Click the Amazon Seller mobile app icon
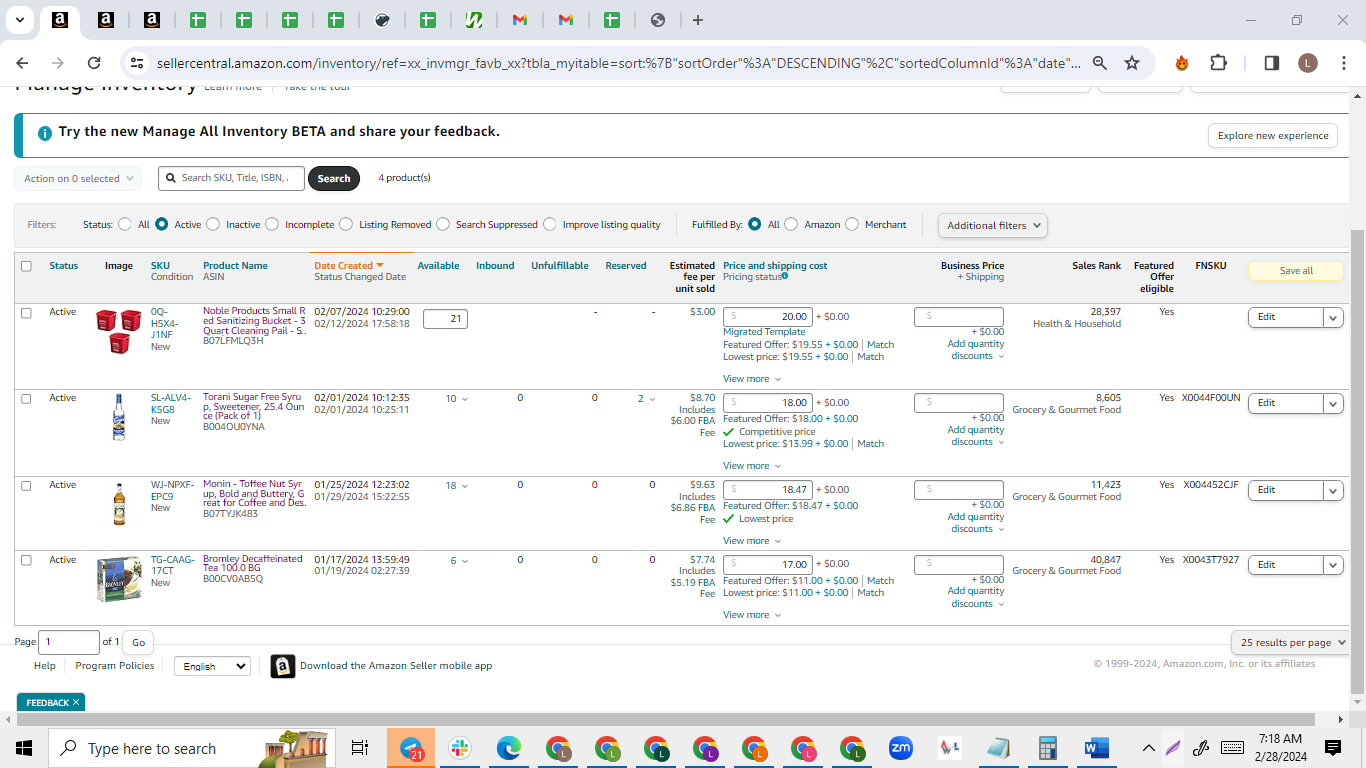Image resolution: width=1366 pixels, height=768 pixels. coord(283,666)
